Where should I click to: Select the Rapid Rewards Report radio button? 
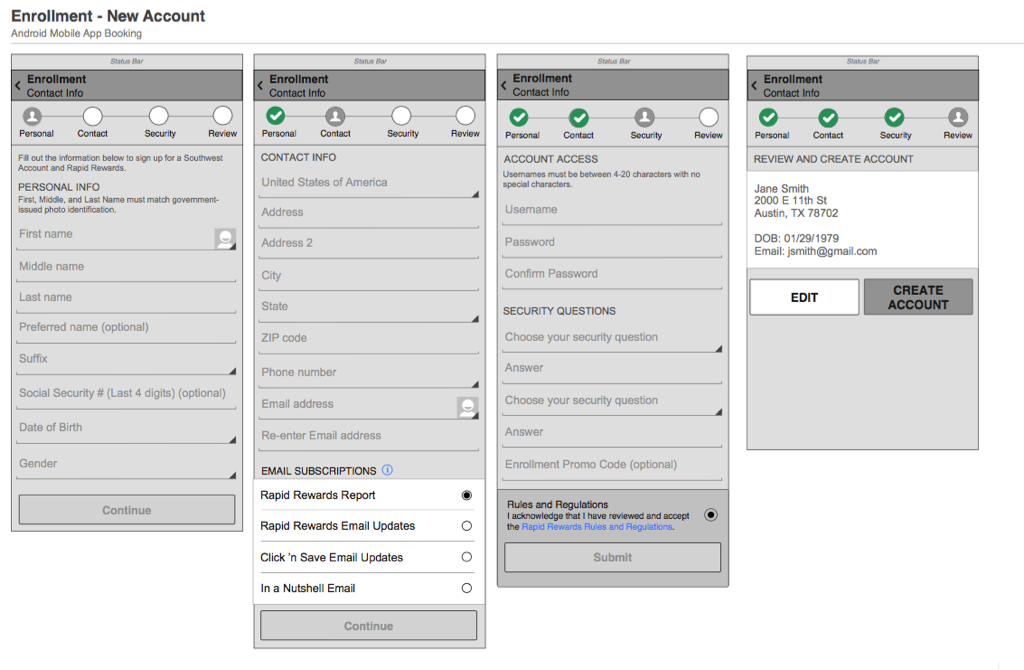click(465, 494)
